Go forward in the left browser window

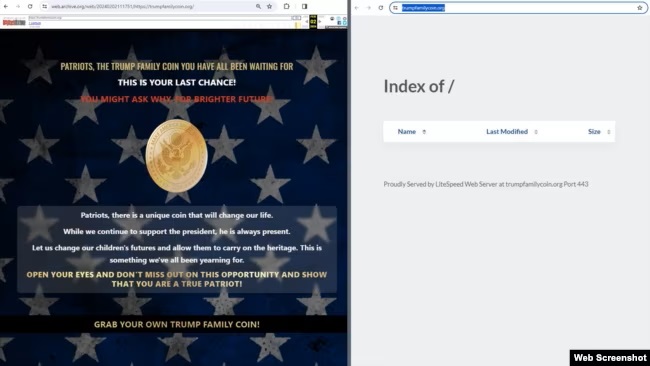18,7
